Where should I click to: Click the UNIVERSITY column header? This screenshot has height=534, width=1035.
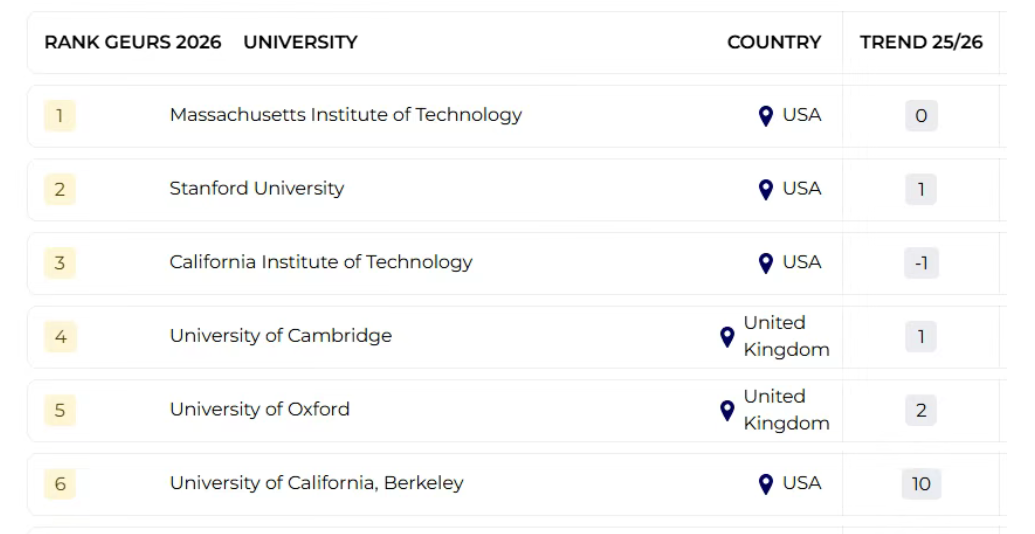pyautogui.click(x=300, y=42)
